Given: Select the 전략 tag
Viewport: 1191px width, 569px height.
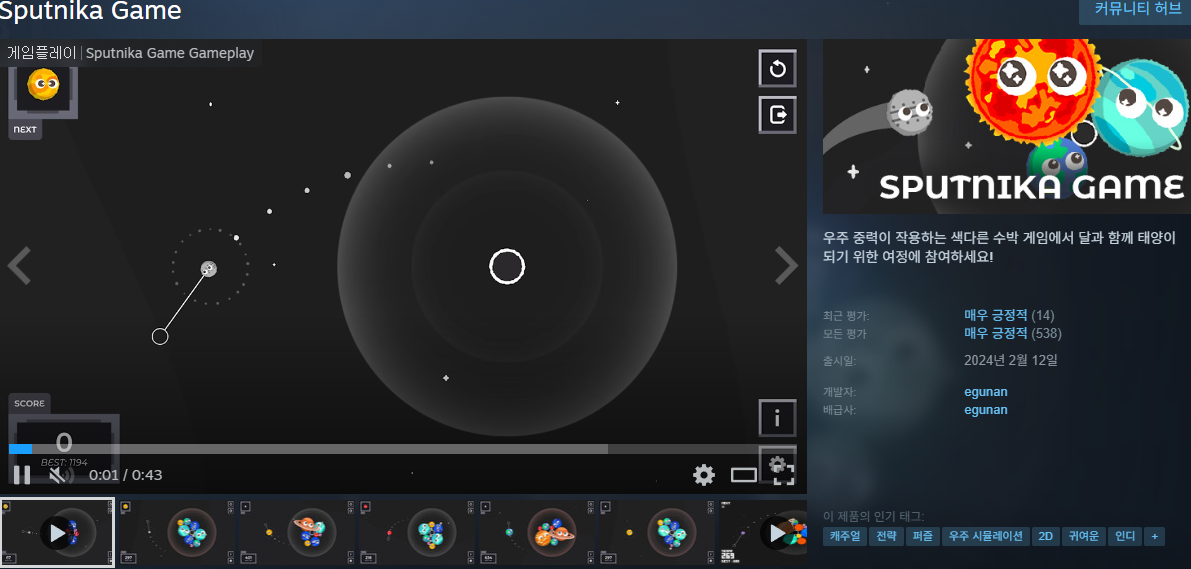Looking at the screenshot, I should 886,536.
